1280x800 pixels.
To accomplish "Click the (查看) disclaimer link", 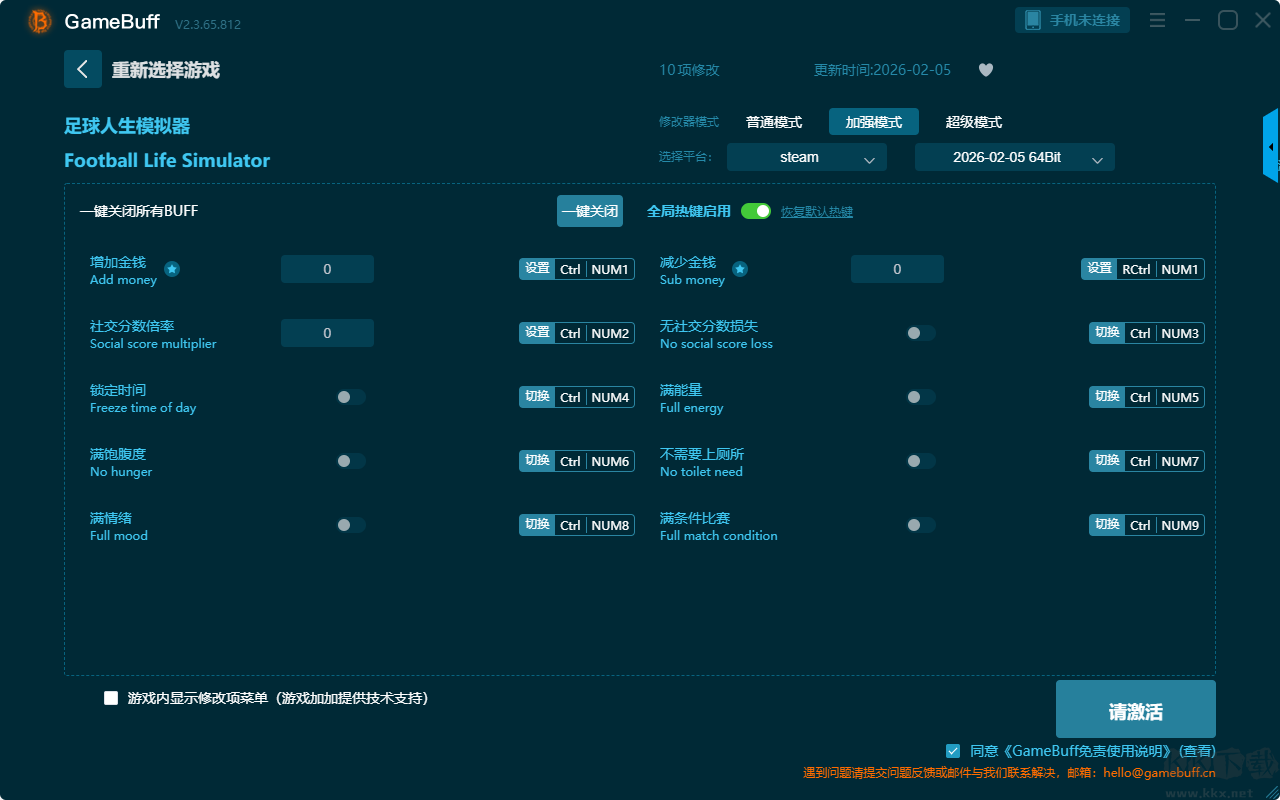I will coord(1197,751).
